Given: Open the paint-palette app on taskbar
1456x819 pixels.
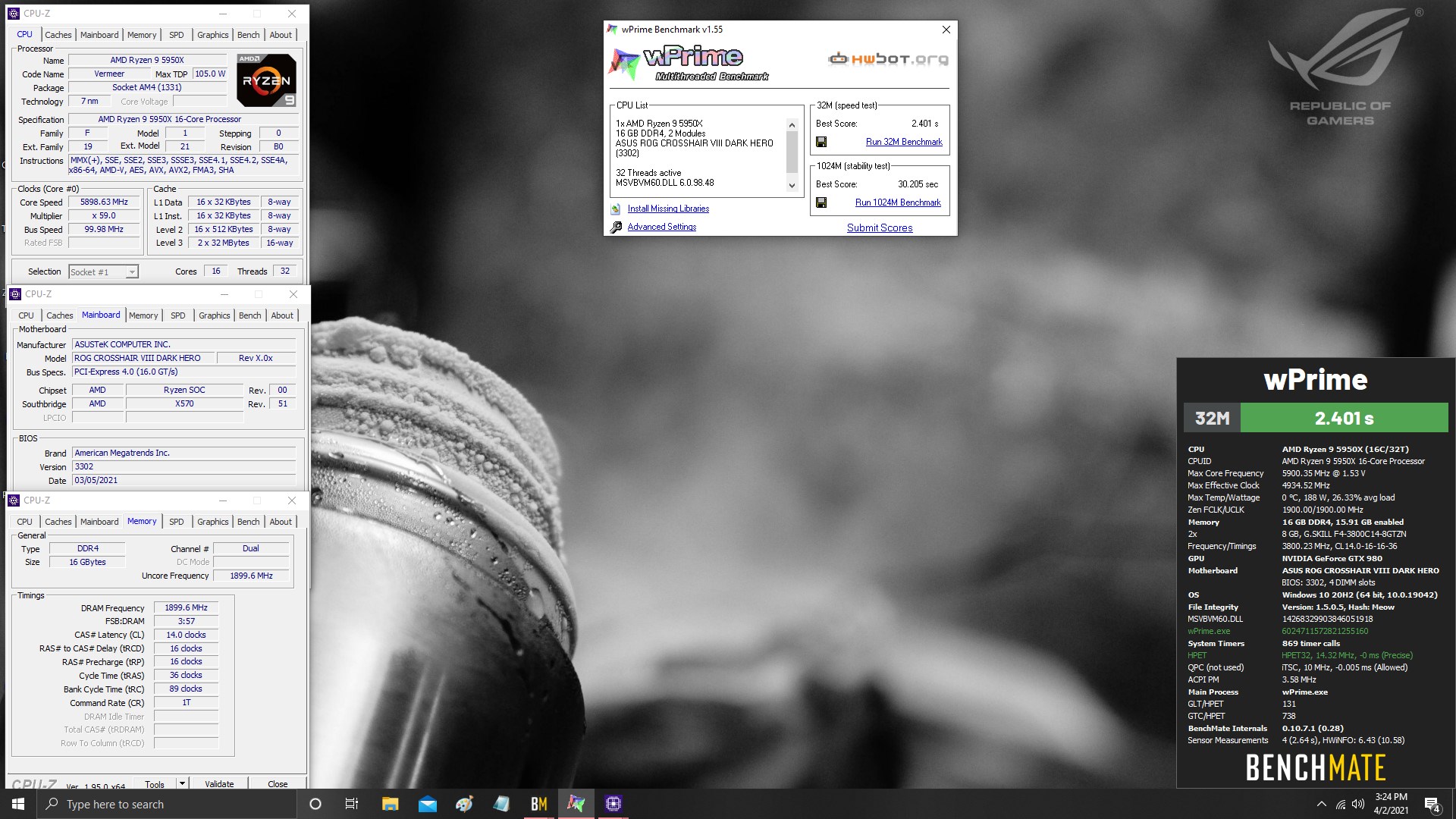Looking at the screenshot, I should [464, 804].
